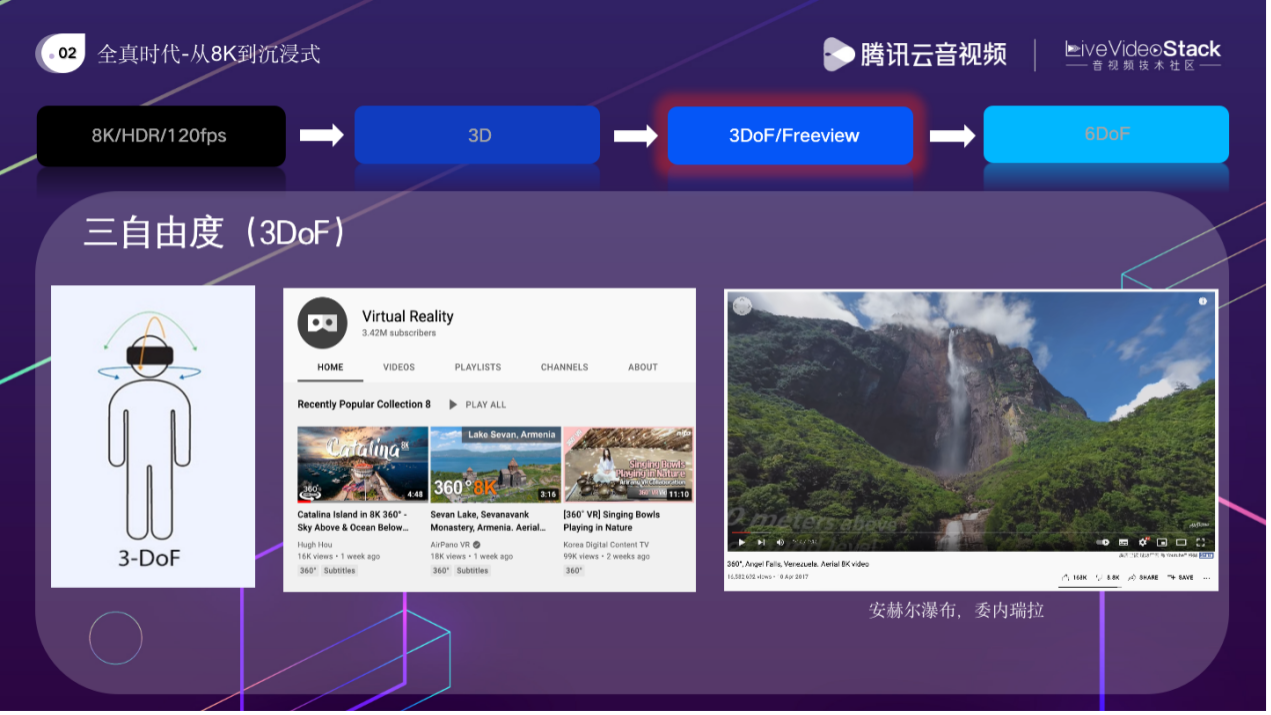Click the 02 section number badge
The width and height of the screenshot is (1271, 715).
[x=60, y=53]
